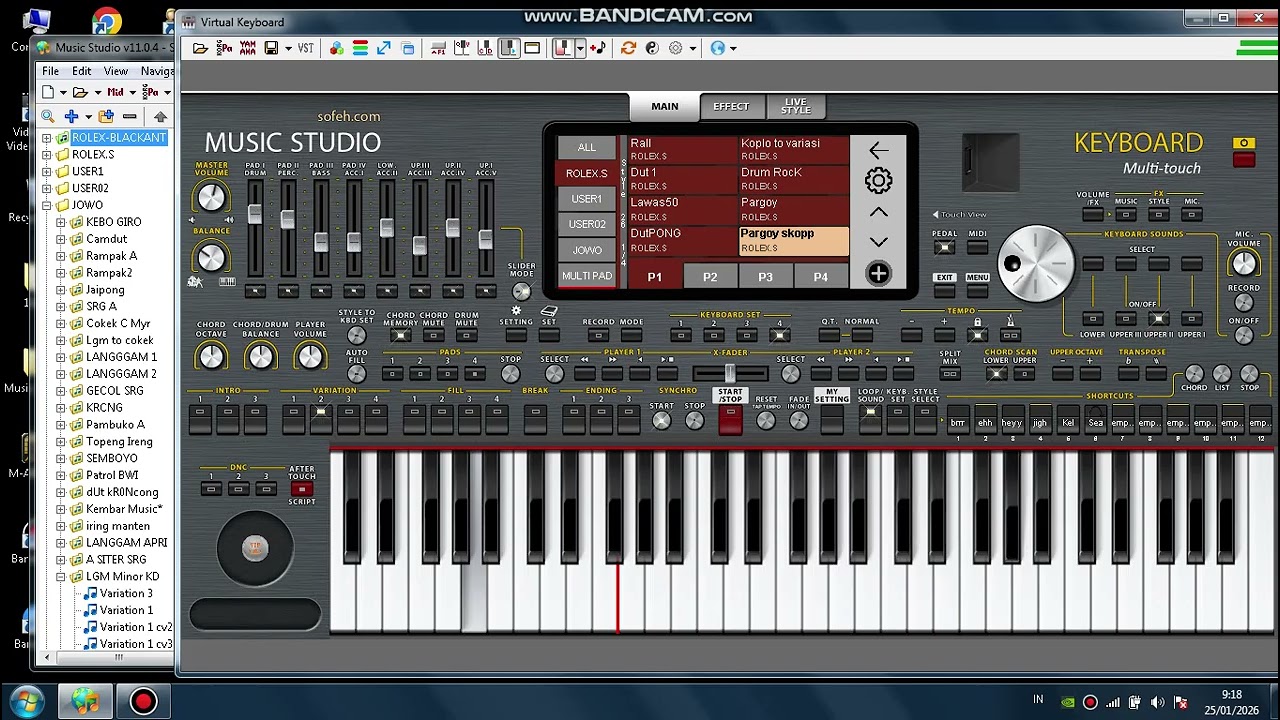Image resolution: width=1280 pixels, height=720 pixels.
Task: Click the yin-yang toolbar icon
Action: (x=652, y=48)
